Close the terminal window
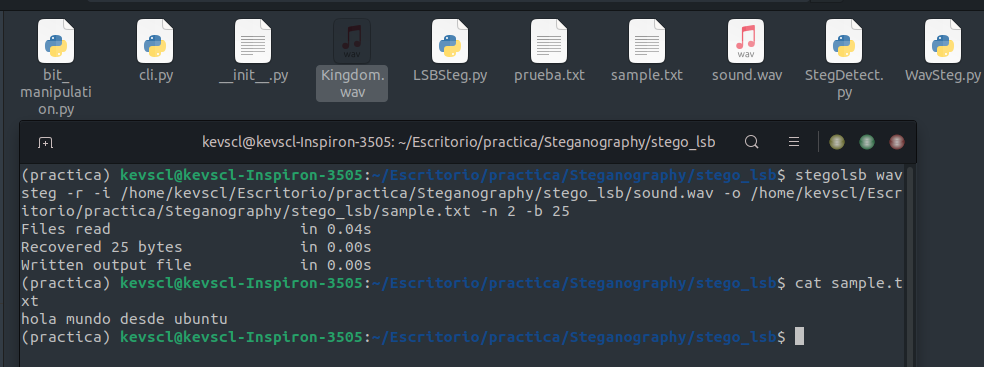 (x=897, y=142)
